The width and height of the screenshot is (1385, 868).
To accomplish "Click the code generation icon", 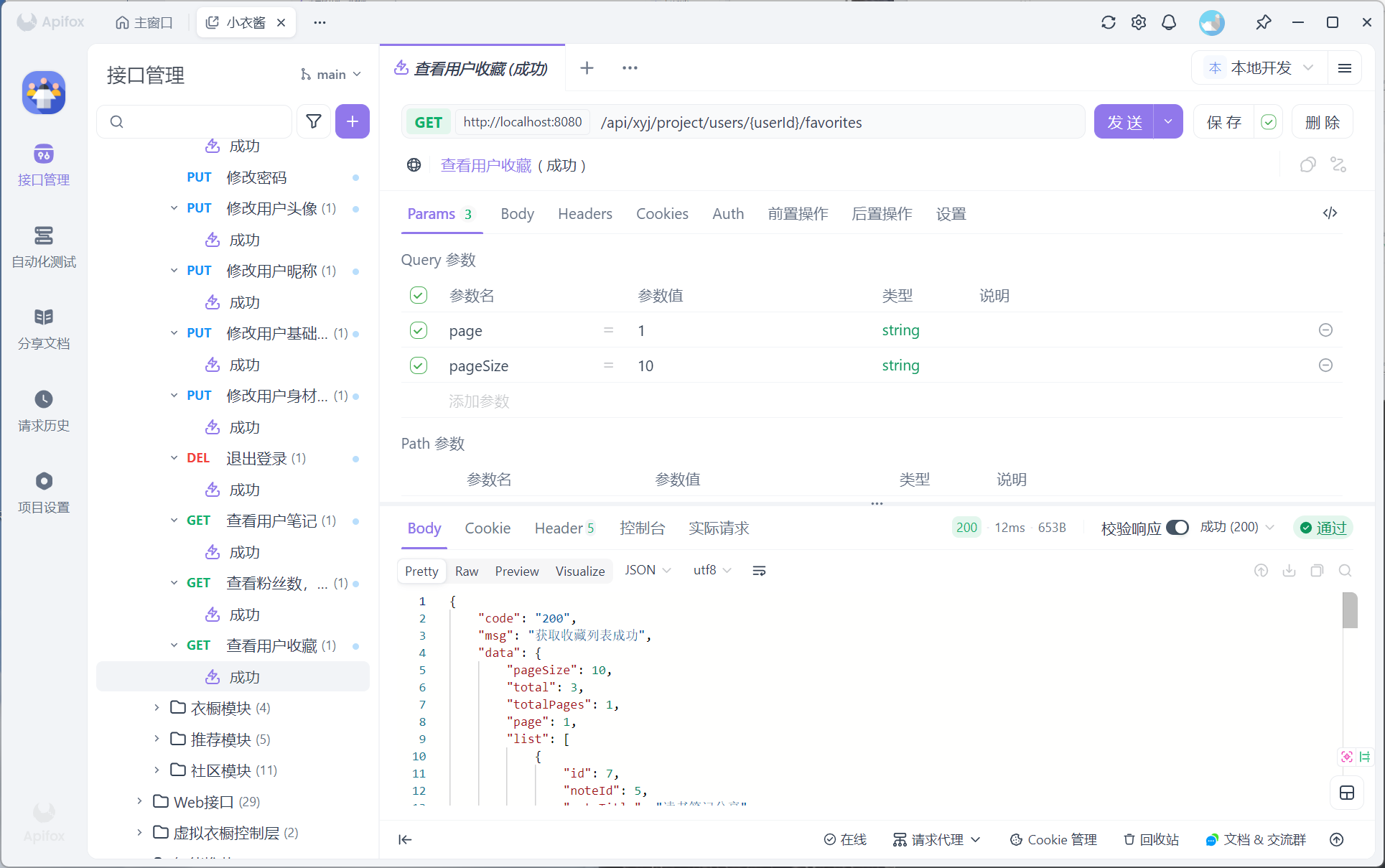I will click(1330, 213).
